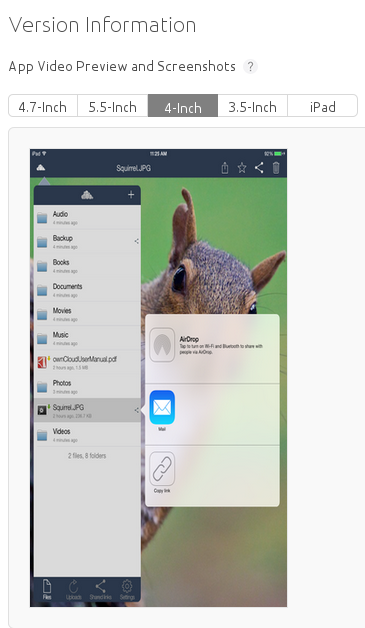
Task: Click the App Video Preview and Screenshots label
Action: click(122, 66)
